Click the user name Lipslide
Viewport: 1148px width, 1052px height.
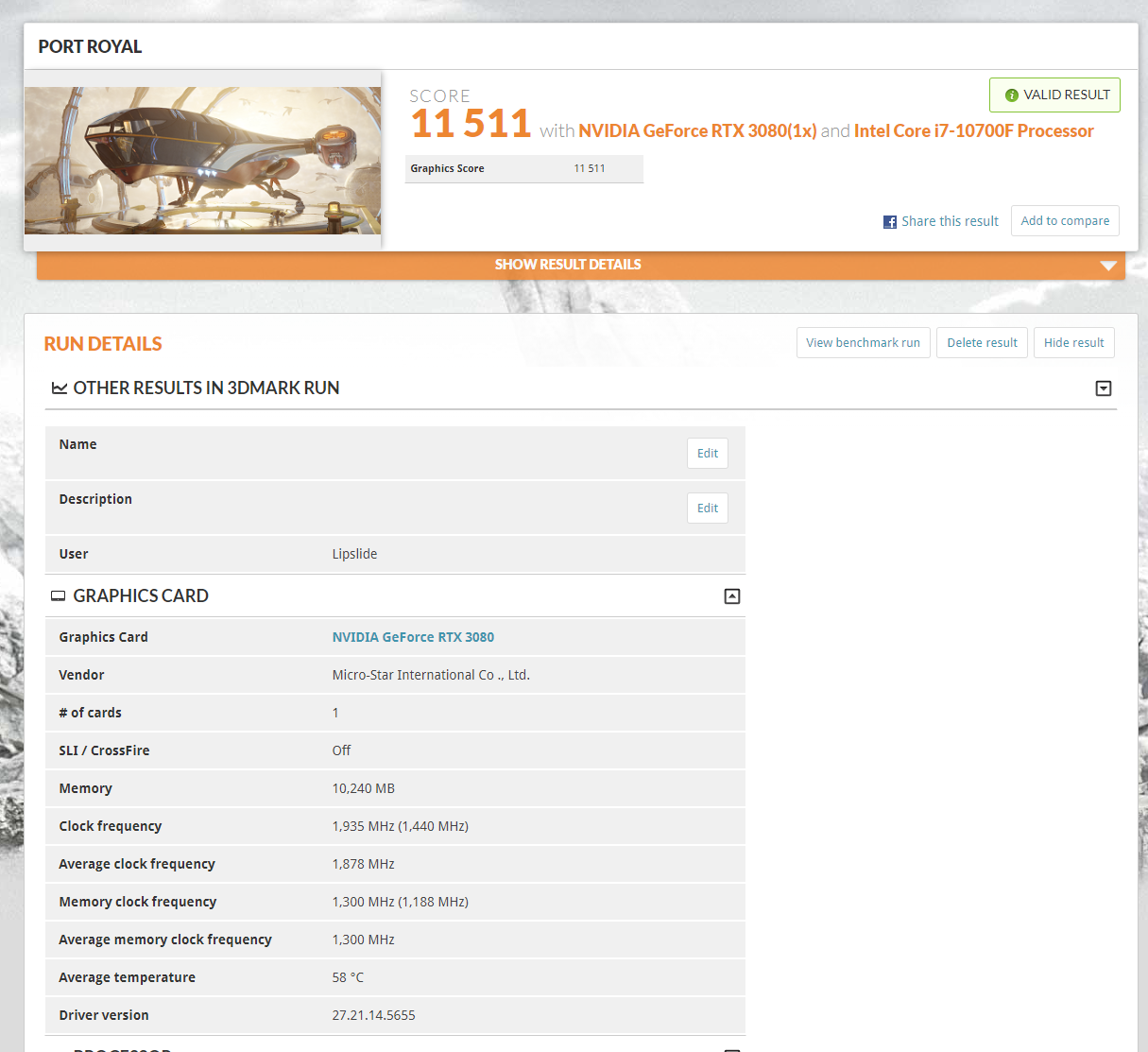pyautogui.click(x=354, y=554)
